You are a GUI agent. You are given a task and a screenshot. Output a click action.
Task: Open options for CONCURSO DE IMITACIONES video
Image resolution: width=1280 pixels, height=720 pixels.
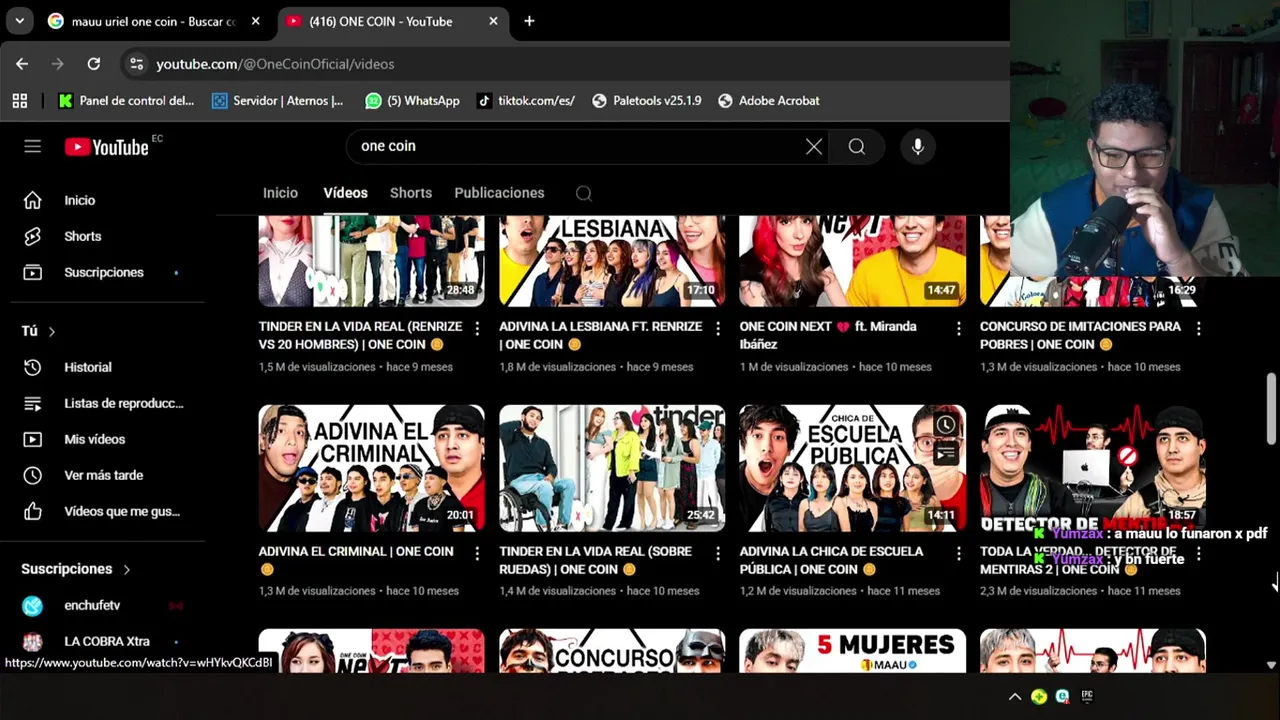point(1198,328)
